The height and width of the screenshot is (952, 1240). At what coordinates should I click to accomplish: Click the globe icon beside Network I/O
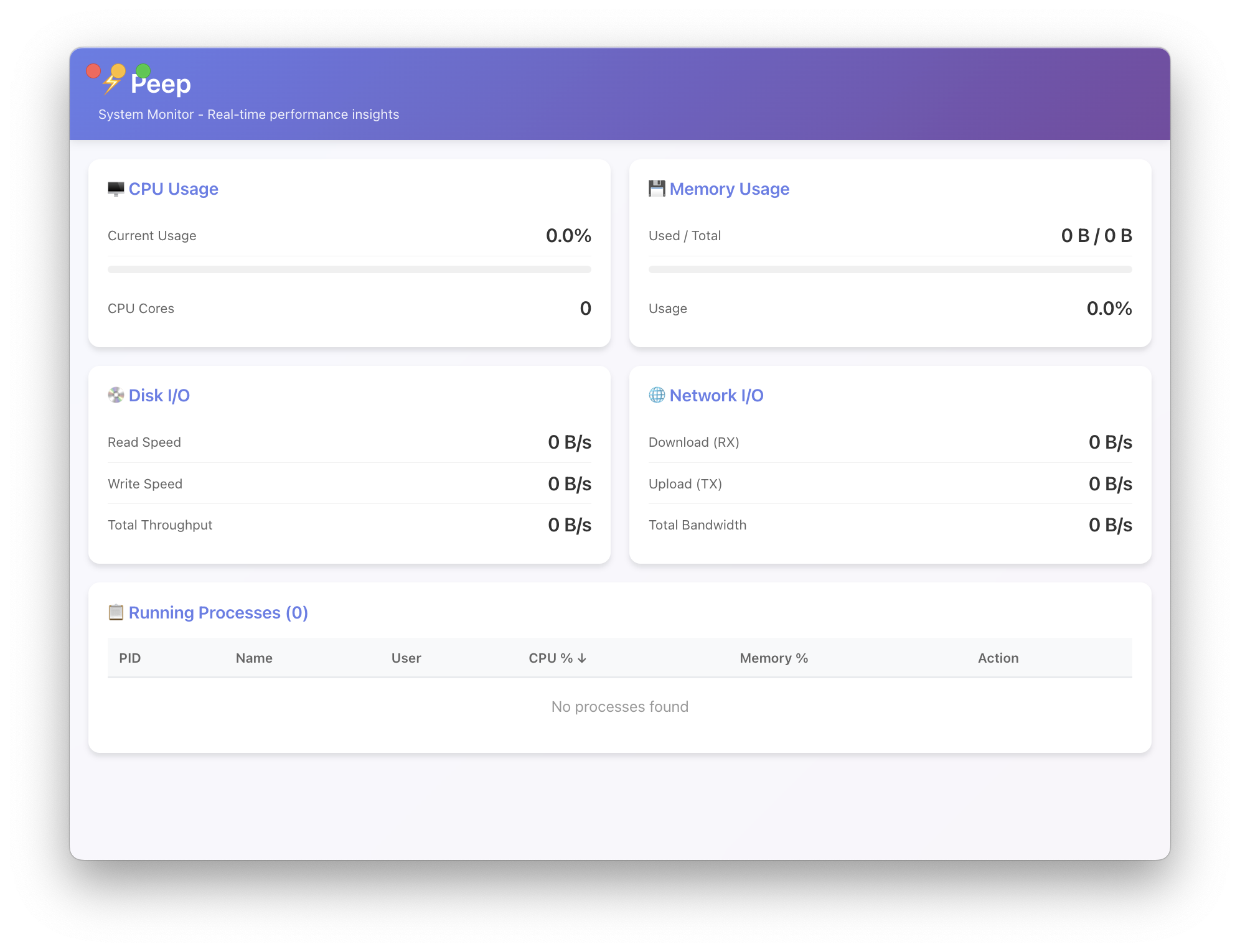coord(657,395)
